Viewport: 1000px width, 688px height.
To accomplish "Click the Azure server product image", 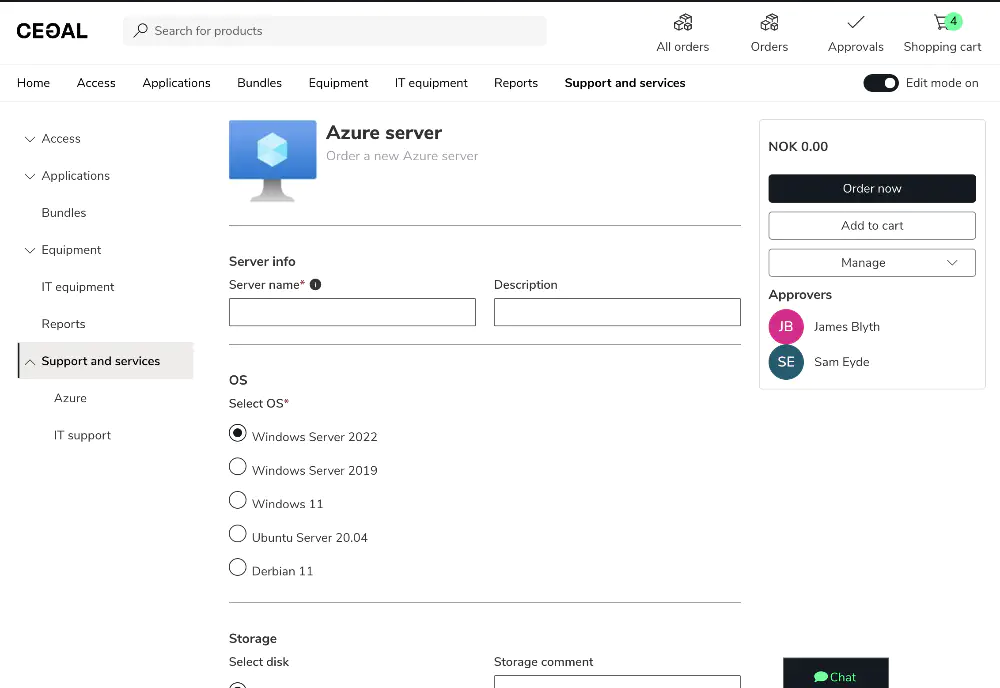I will tap(272, 161).
